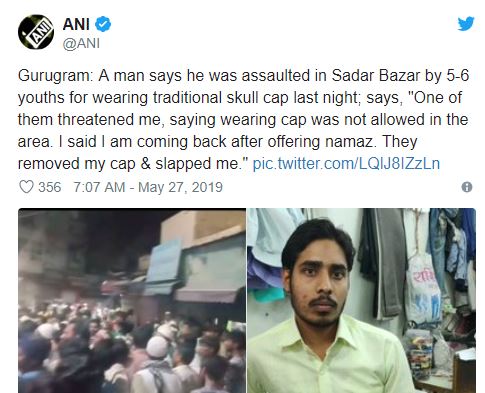
Task: Open the pic.twitter.com/LQlJ8IZzLn link
Action: click(346, 164)
